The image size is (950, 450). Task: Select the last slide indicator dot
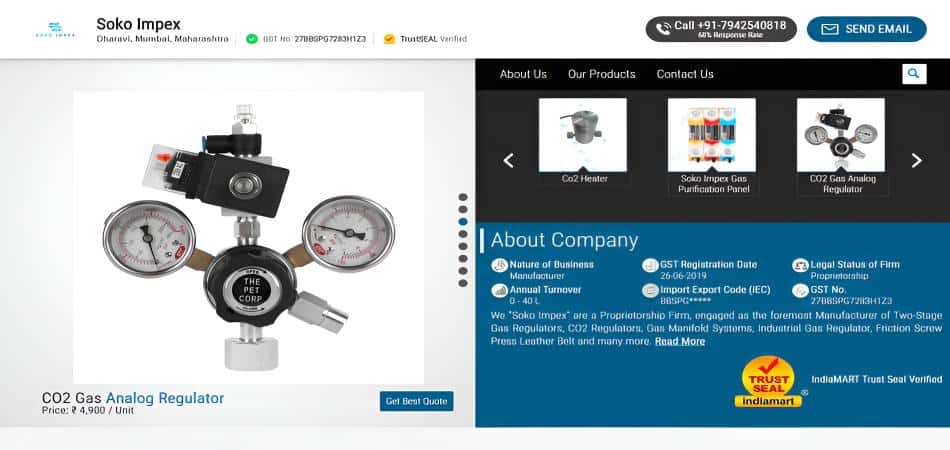[x=463, y=283]
